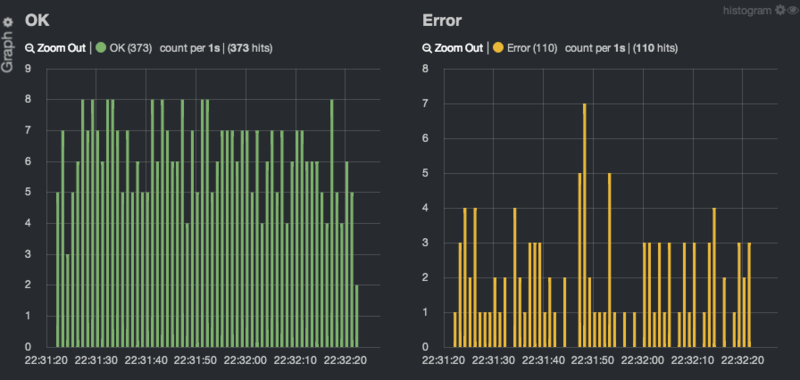Open histogram panel settings gear
The image size is (800, 380).
780,10
